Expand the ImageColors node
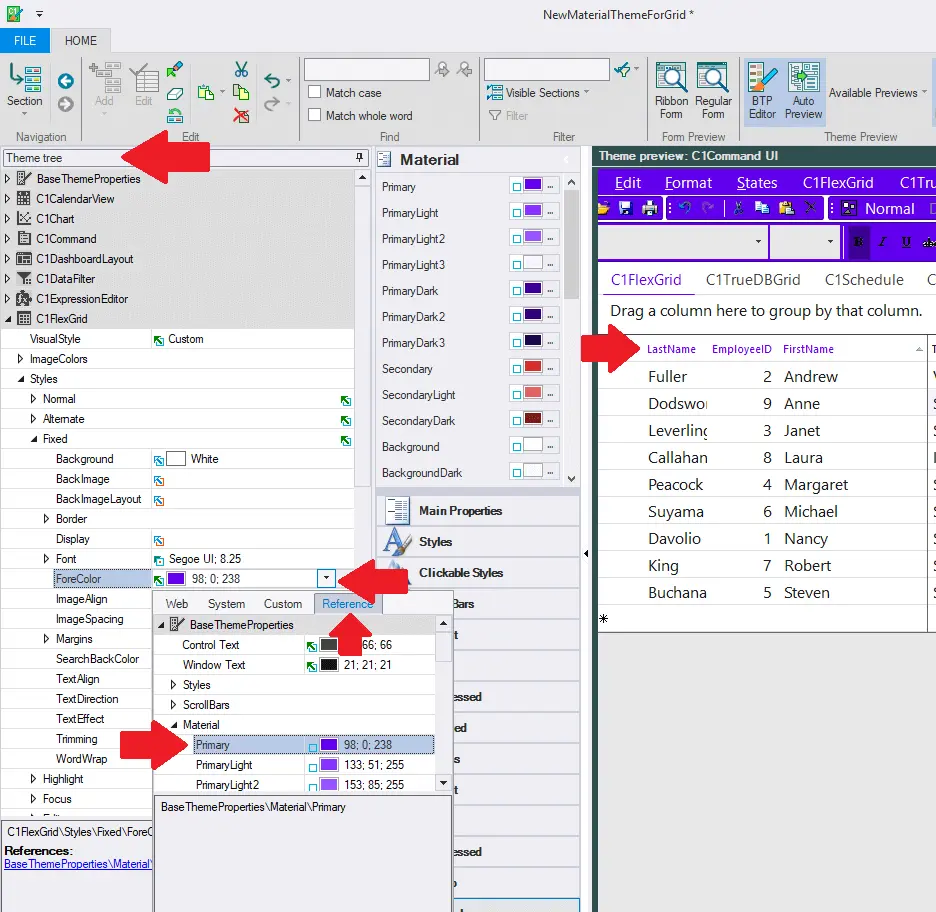 20,359
